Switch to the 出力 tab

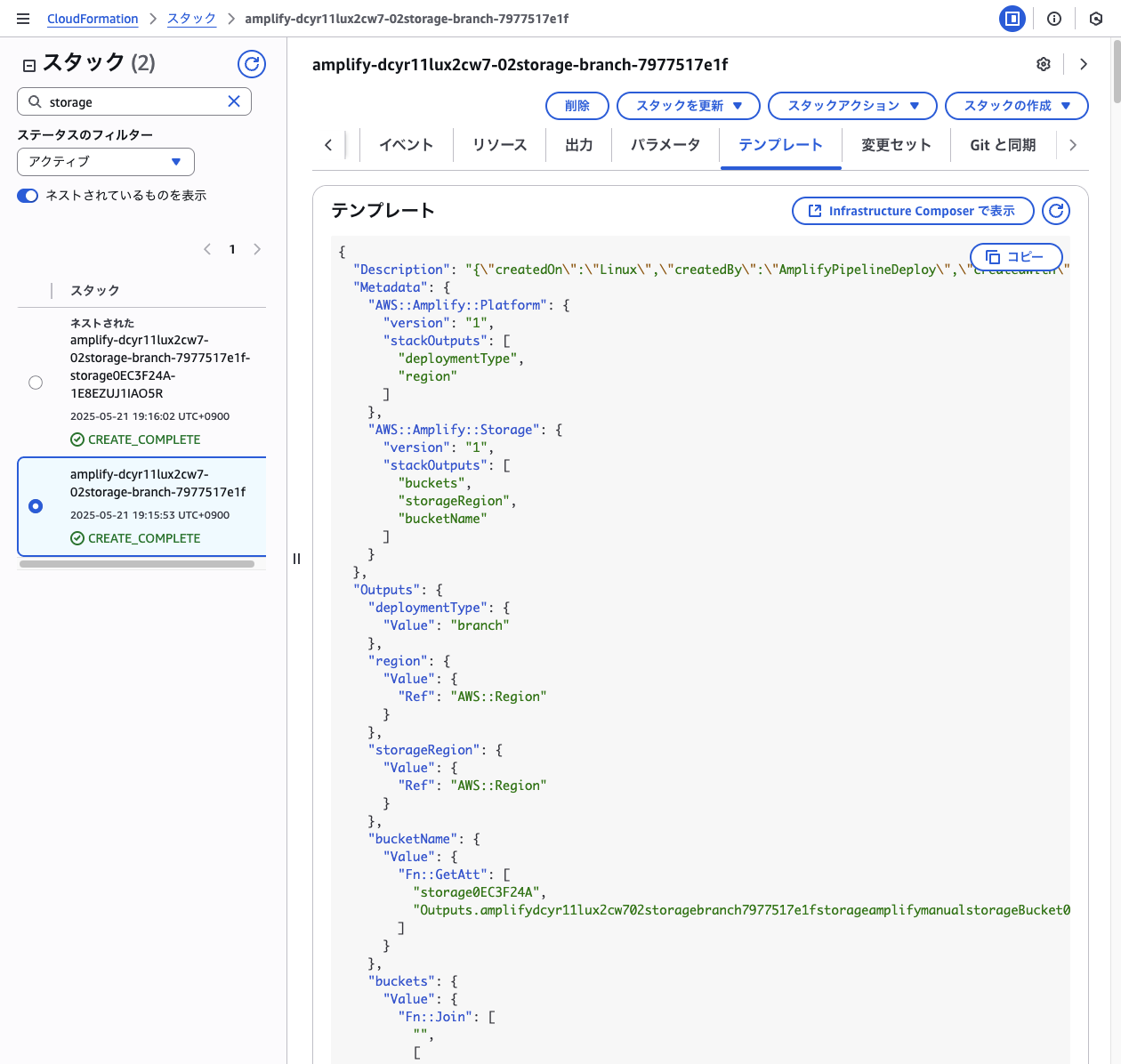click(x=579, y=145)
